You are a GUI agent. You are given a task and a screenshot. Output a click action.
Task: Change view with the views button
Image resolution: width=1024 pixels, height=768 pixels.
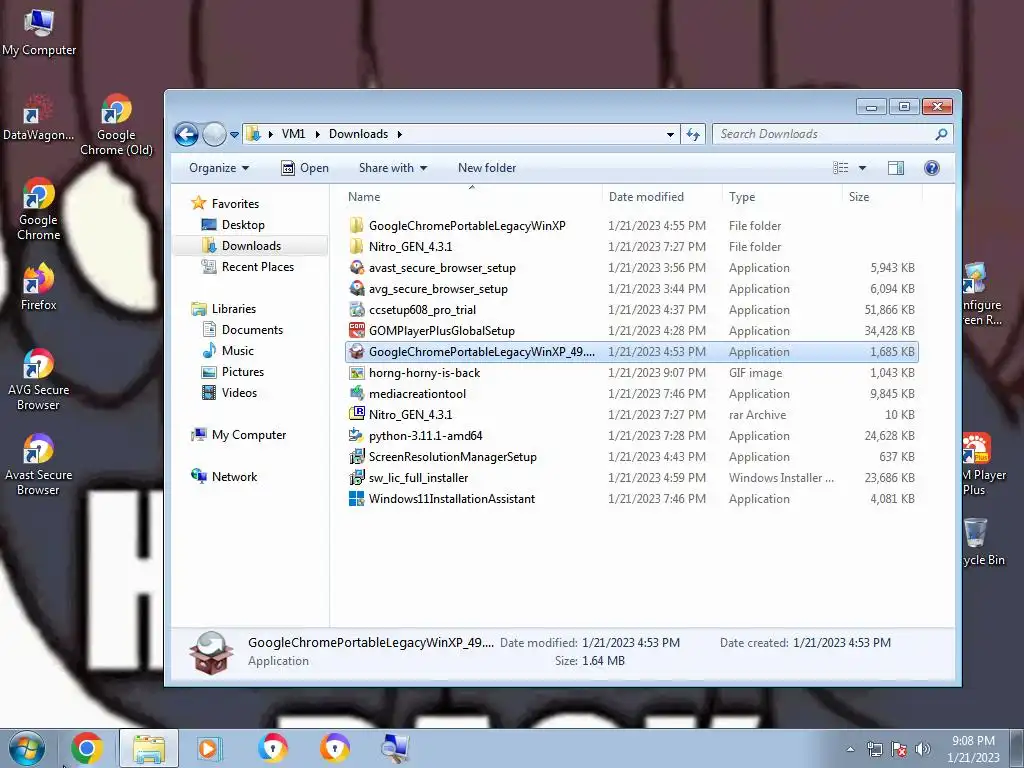coord(840,168)
